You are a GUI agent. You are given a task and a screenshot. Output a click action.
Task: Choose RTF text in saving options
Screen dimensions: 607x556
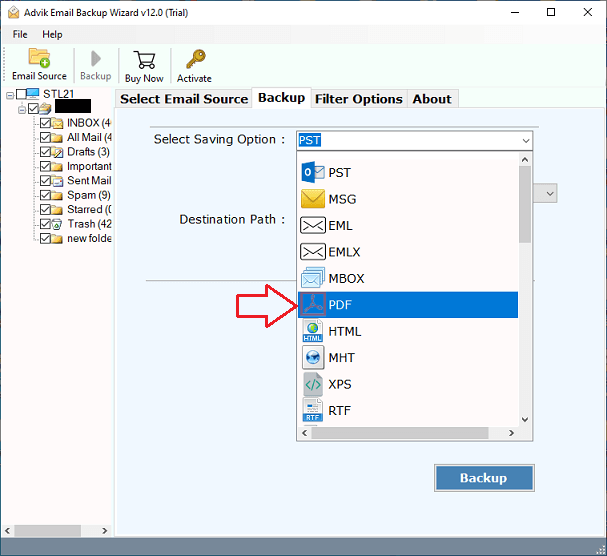point(340,410)
